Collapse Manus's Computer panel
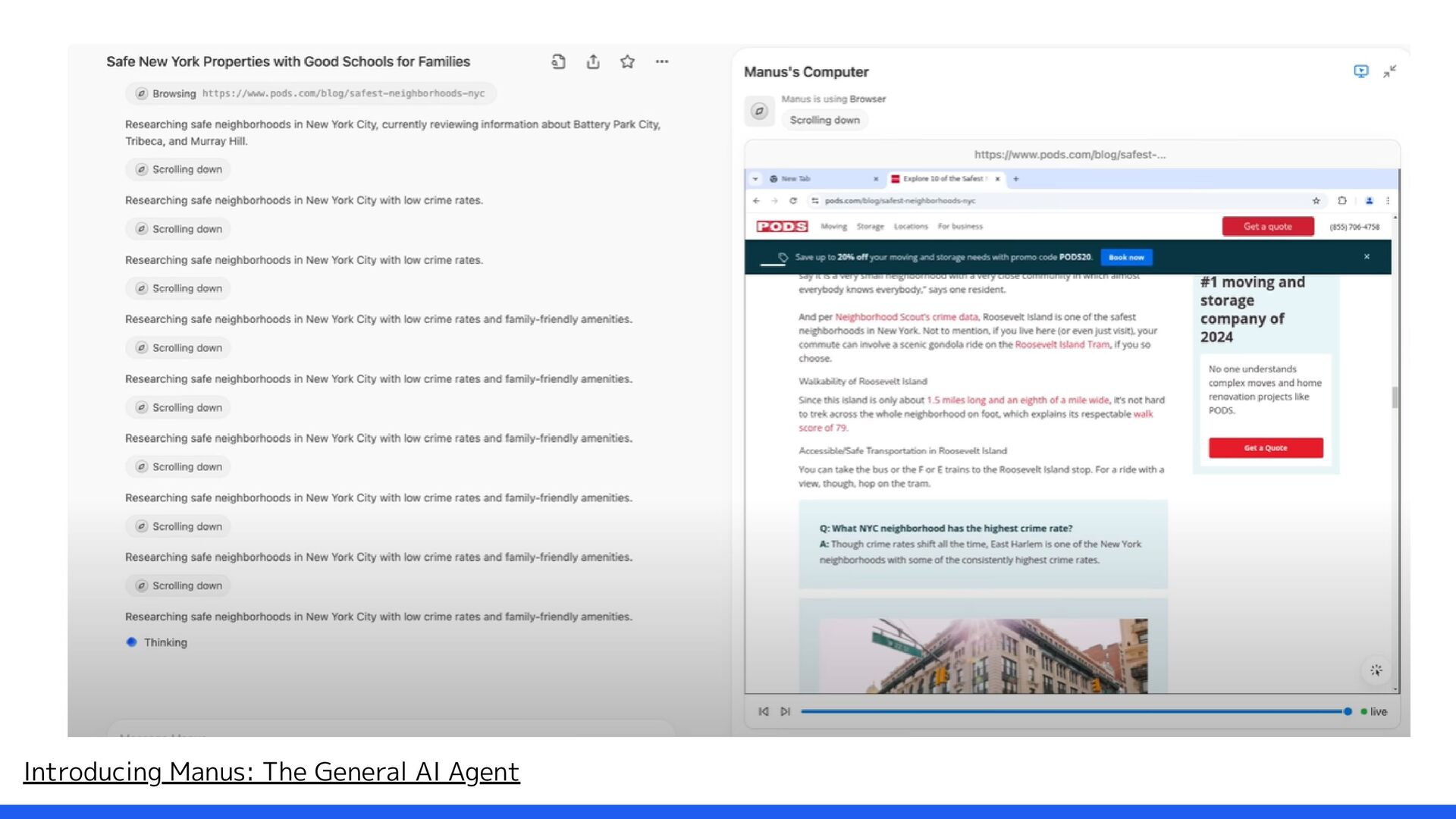The image size is (1456, 819). click(1390, 71)
